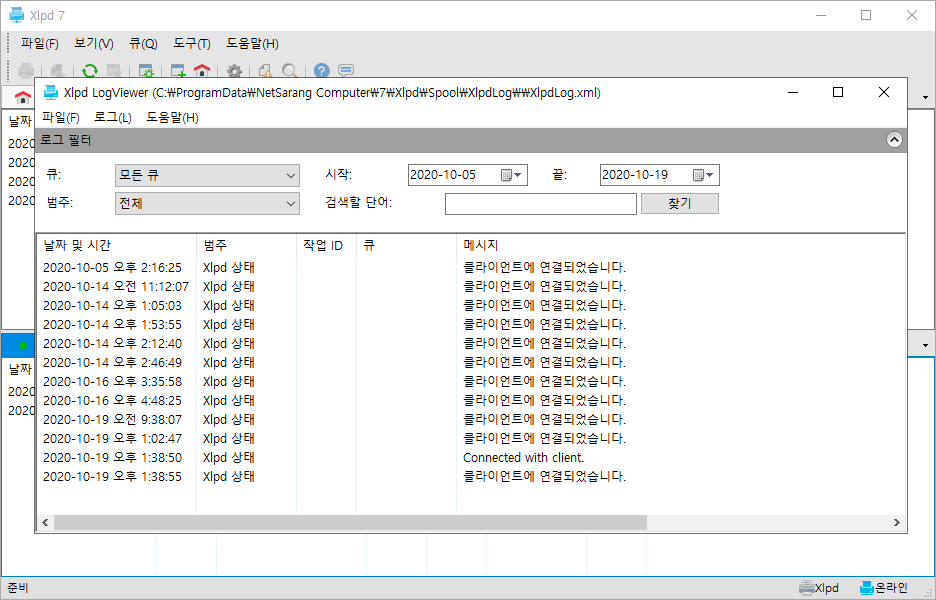Click the blue help question mark icon
Viewport: 936px width, 600px height.
[322, 71]
